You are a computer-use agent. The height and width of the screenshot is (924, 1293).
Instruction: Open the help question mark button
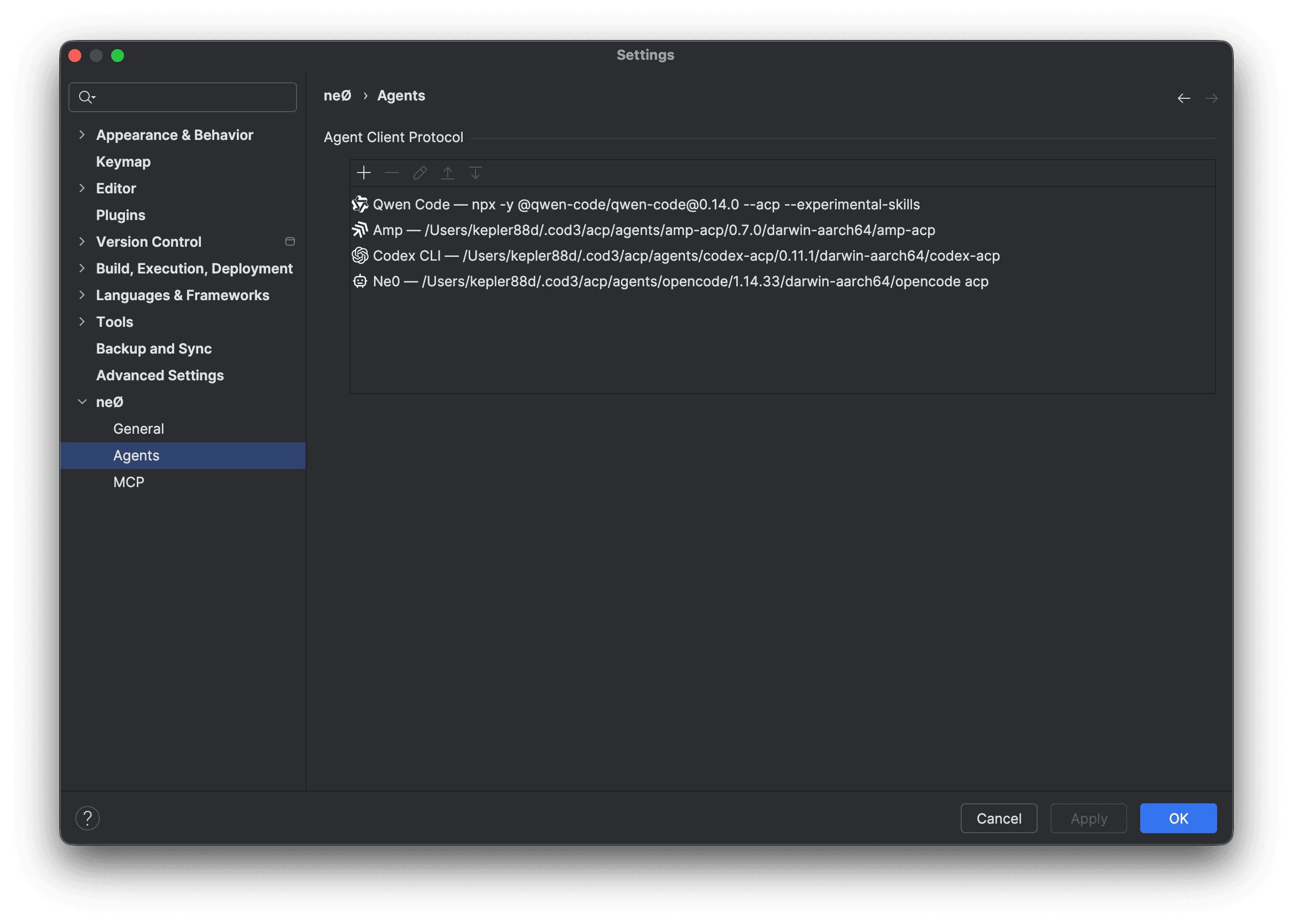[x=88, y=818]
